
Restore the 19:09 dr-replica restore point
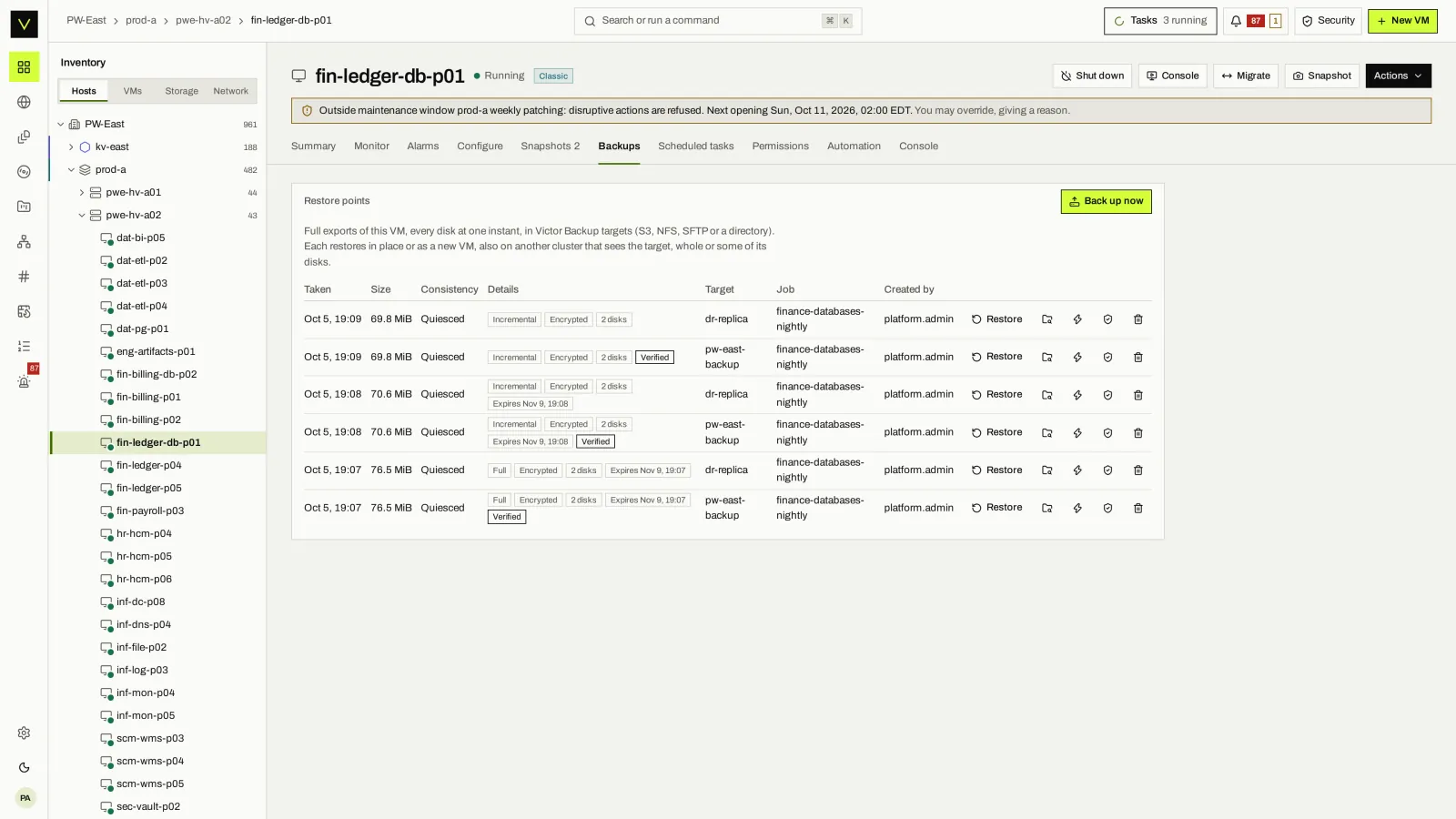996,319
